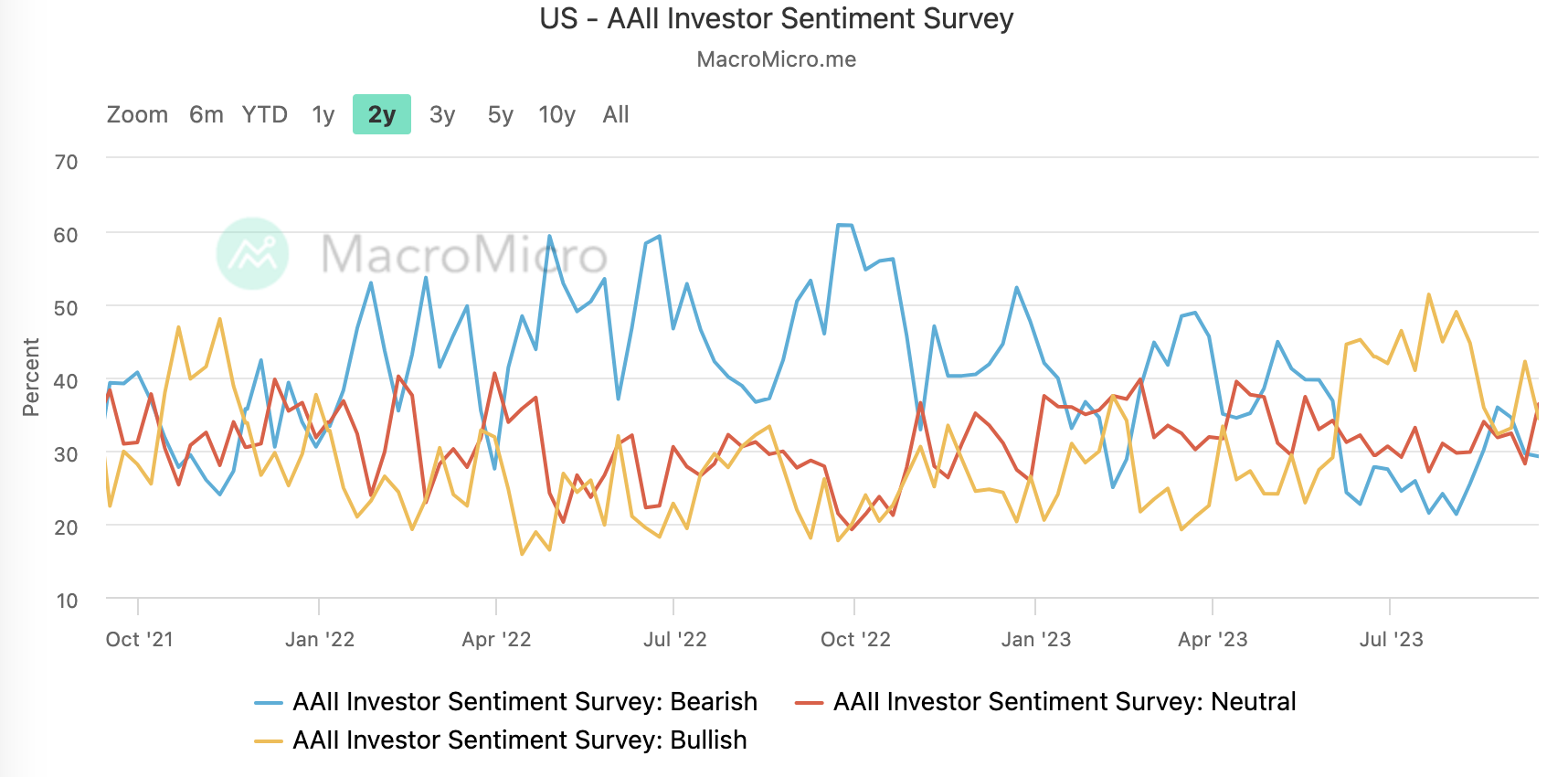Click the yellow Bullish legend line marker
This screenshot has height=777, width=1568.
(x=269, y=740)
